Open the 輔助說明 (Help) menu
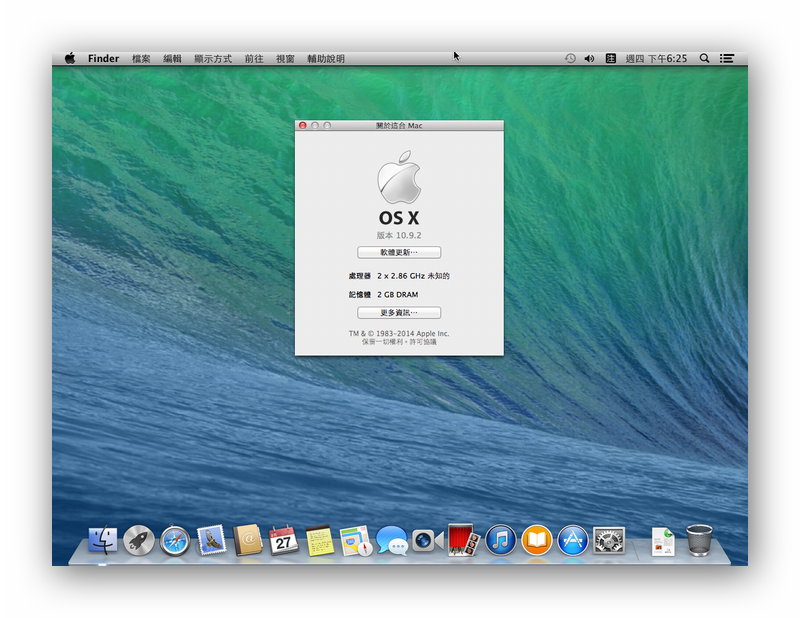This screenshot has width=800, height=618. (326, 59)
